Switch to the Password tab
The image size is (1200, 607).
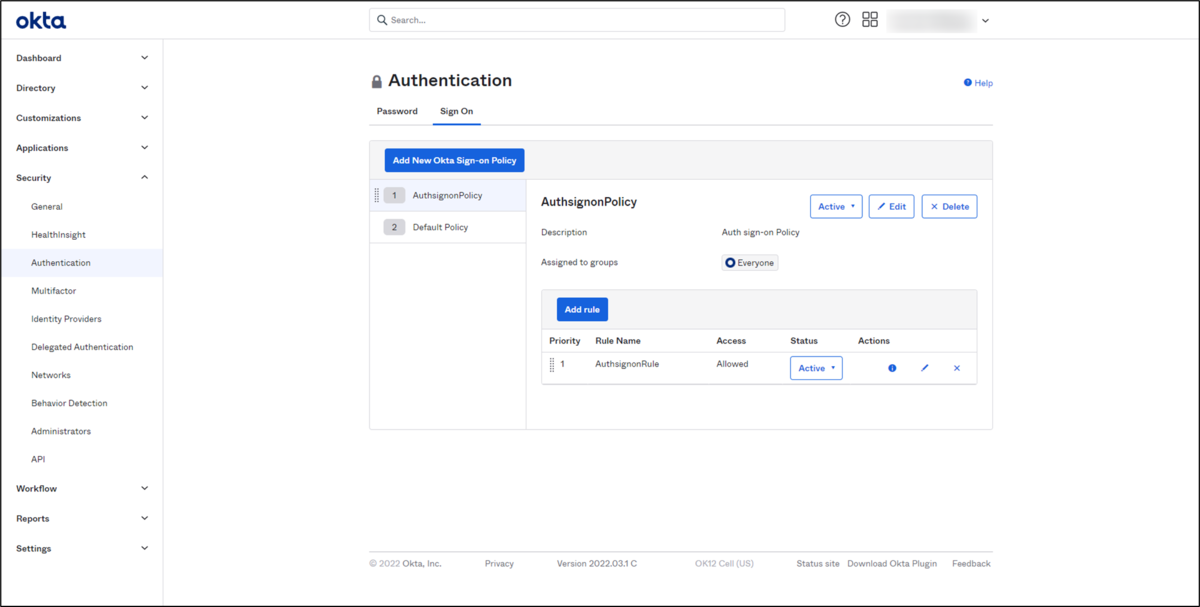pyautogui.click(x=397, y=111)
